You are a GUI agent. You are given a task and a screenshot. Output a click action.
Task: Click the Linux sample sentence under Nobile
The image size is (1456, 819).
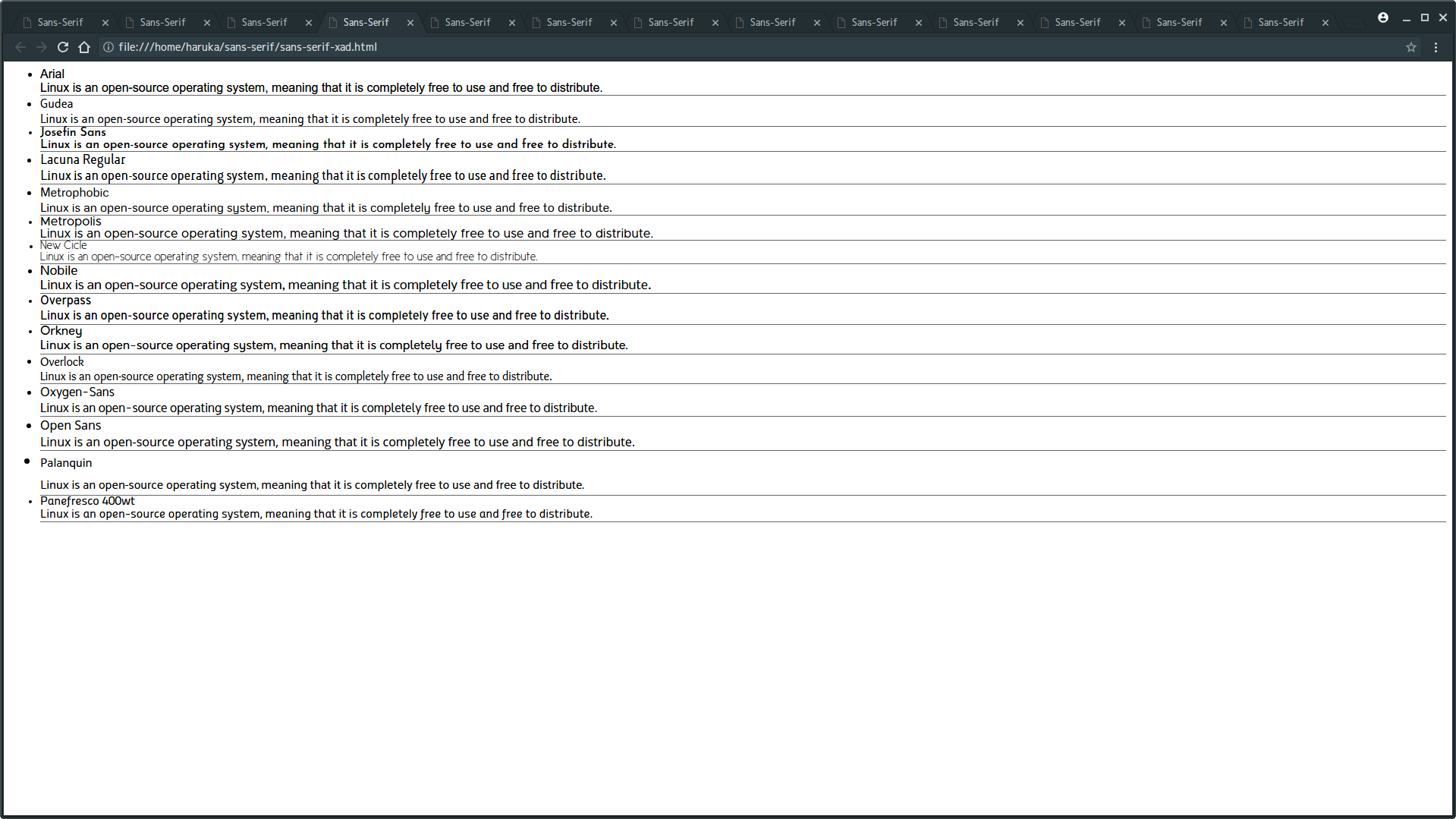point(346,285)
